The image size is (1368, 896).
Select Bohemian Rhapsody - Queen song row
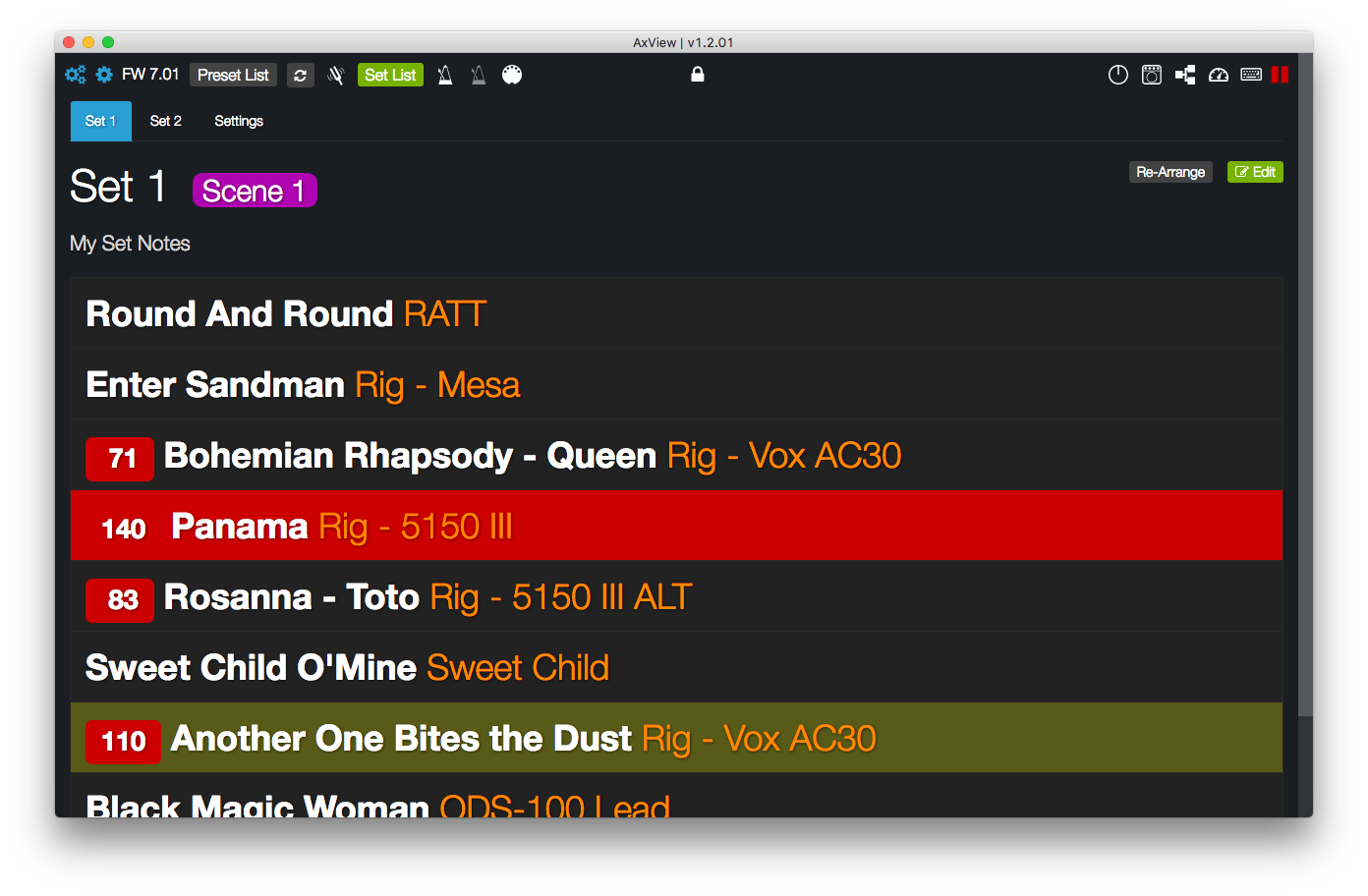676,455
